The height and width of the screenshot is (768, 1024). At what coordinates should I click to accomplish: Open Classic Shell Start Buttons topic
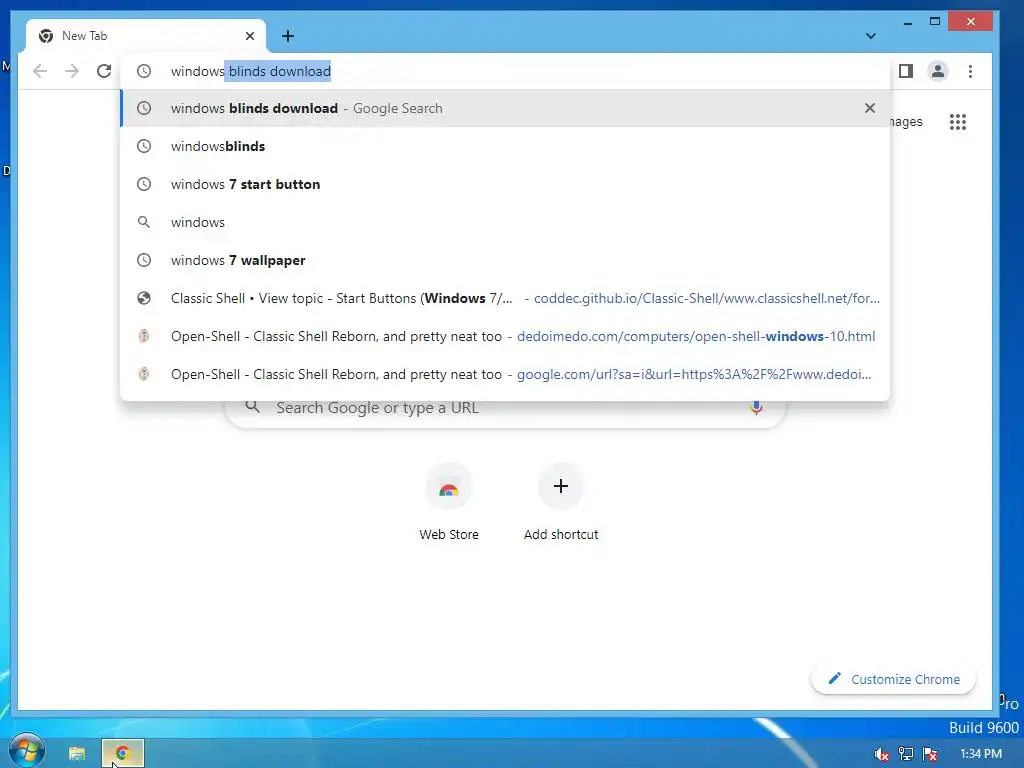505,298
